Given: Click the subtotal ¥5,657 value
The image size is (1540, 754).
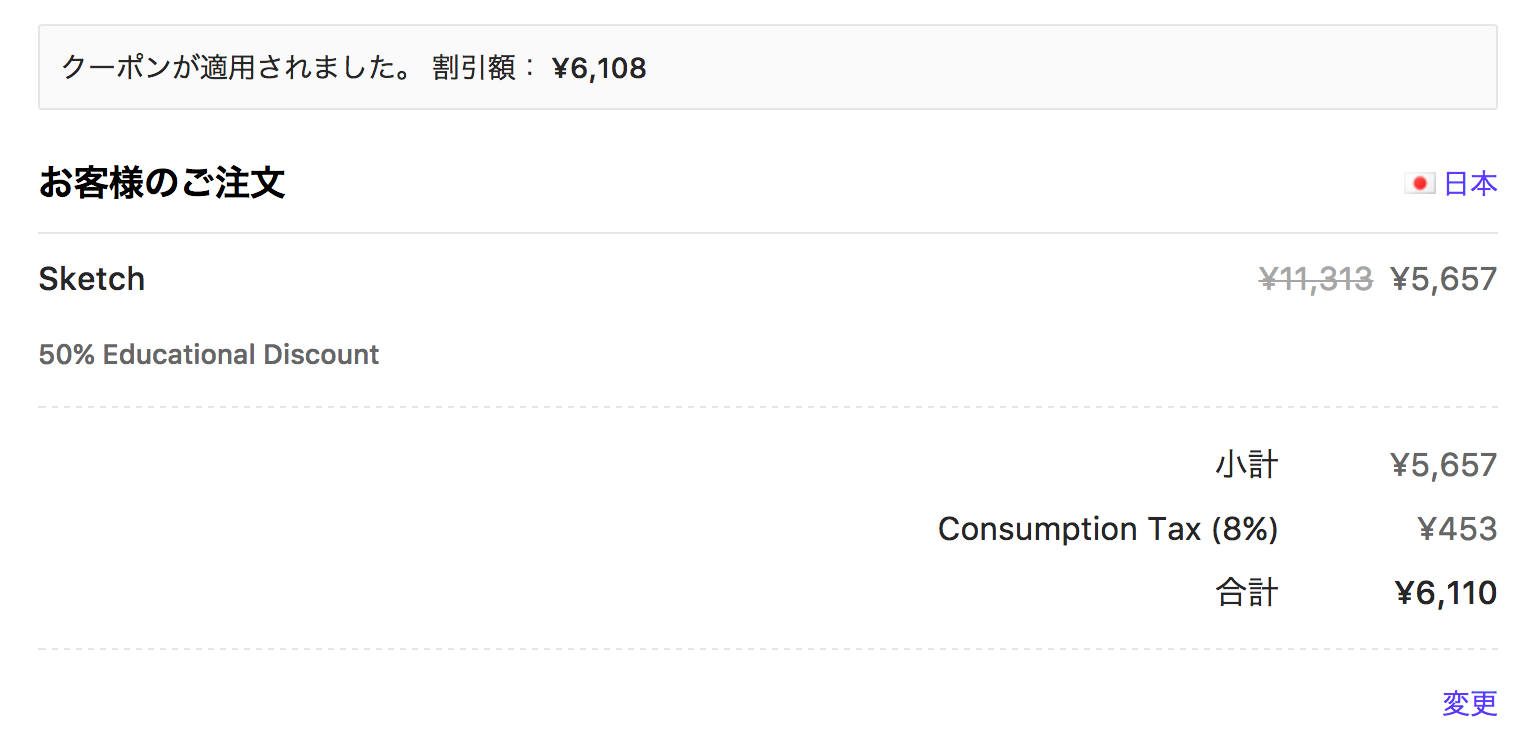Looking at the screenshot, I should pyautogui.click(x=1443, y=465).
